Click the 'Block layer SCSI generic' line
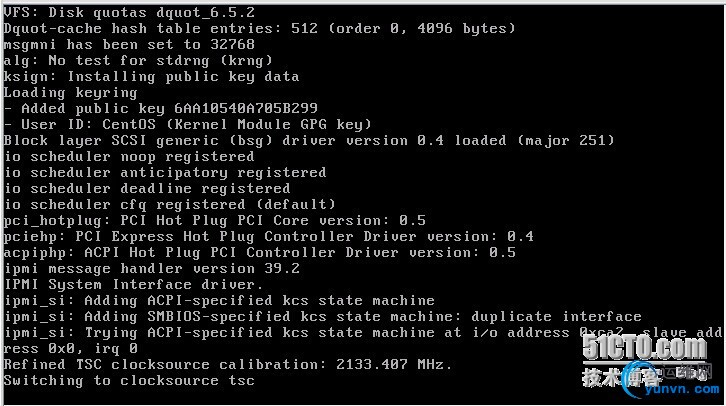 pos(309,141)
